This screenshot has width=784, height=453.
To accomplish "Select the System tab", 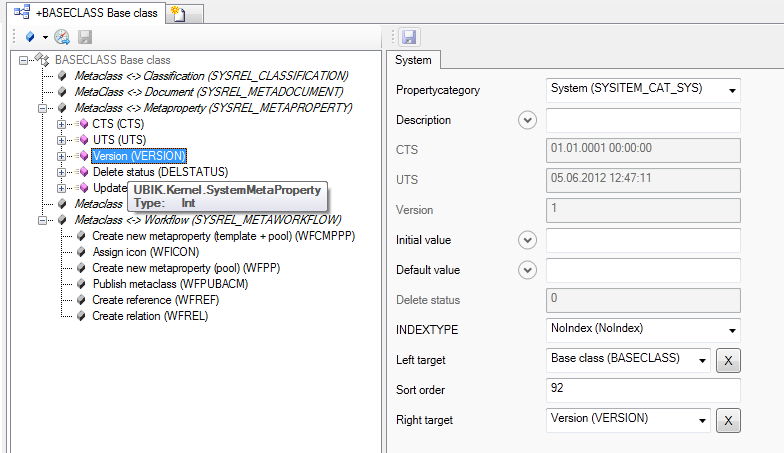I will pyautogui.click(x=414, y=60).
